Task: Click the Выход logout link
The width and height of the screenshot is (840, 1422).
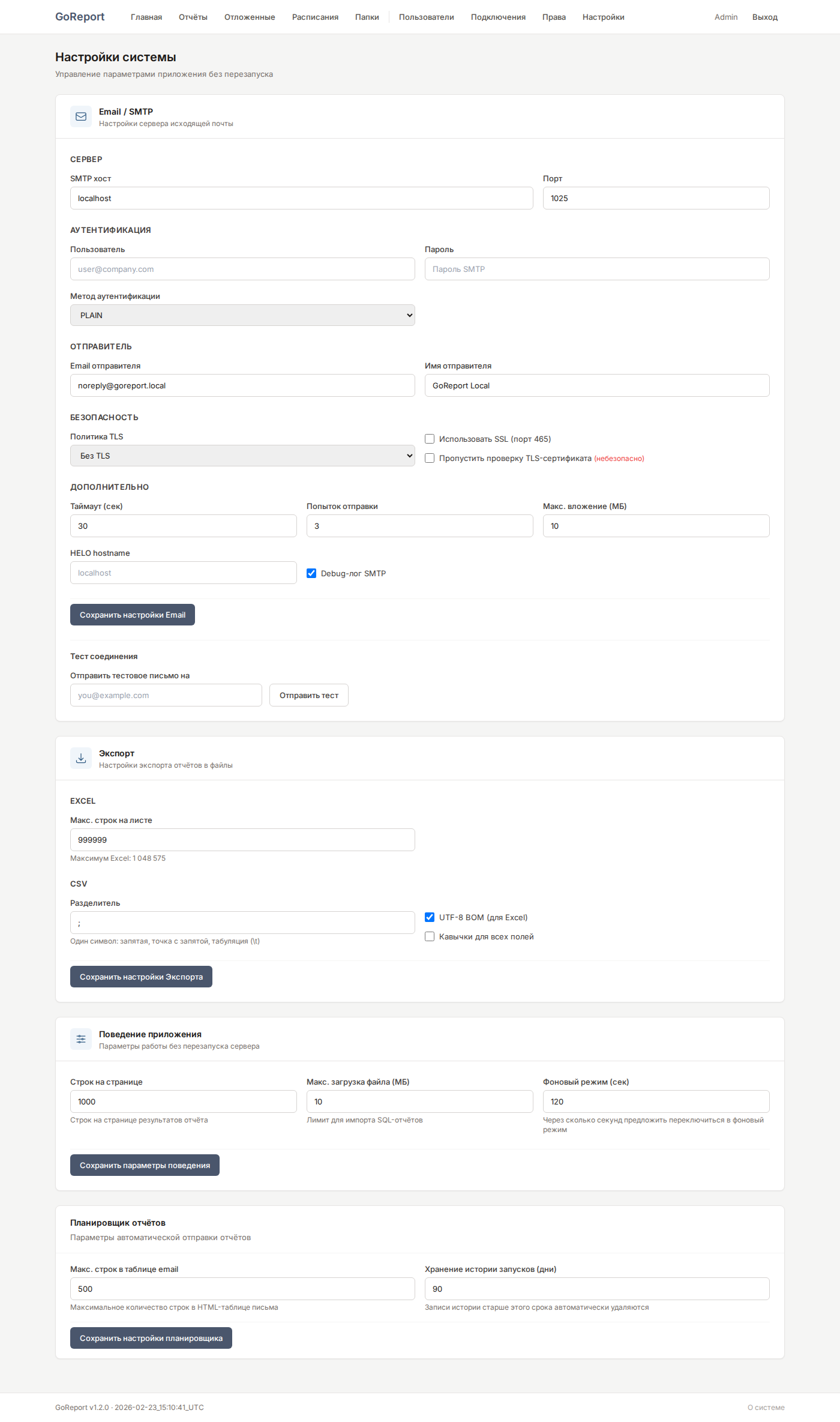Action: (x=764, y=17)
